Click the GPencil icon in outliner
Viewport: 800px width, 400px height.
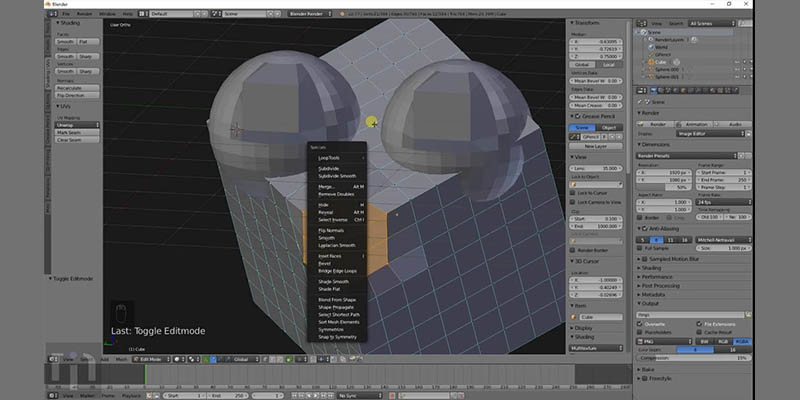click(651, 54)
